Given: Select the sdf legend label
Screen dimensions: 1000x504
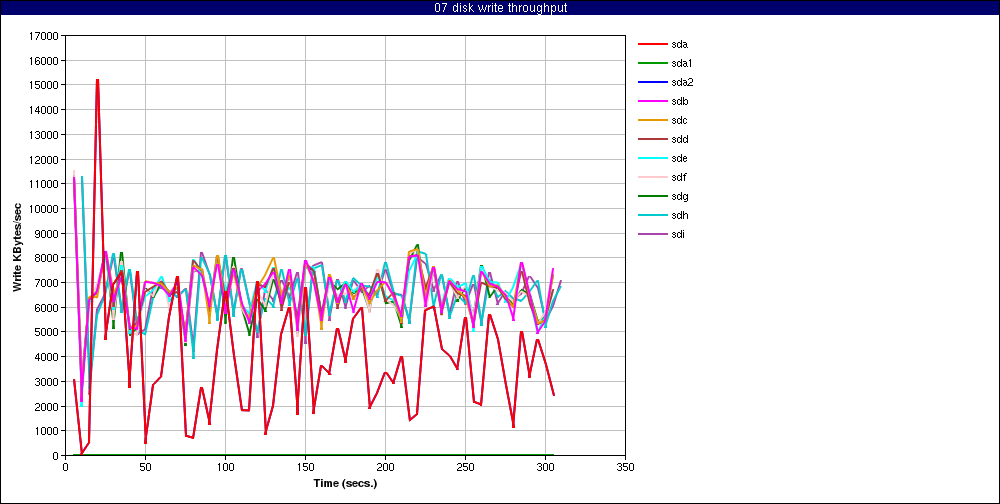Looking at the screenshot, I should pyautogui.click(x=679, y=177).
